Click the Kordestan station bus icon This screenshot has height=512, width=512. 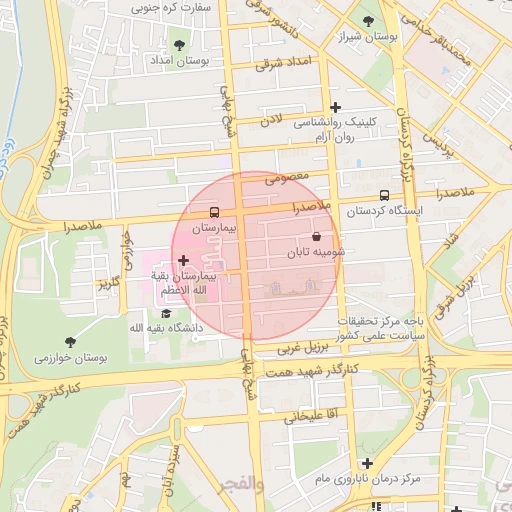[384, 195]
